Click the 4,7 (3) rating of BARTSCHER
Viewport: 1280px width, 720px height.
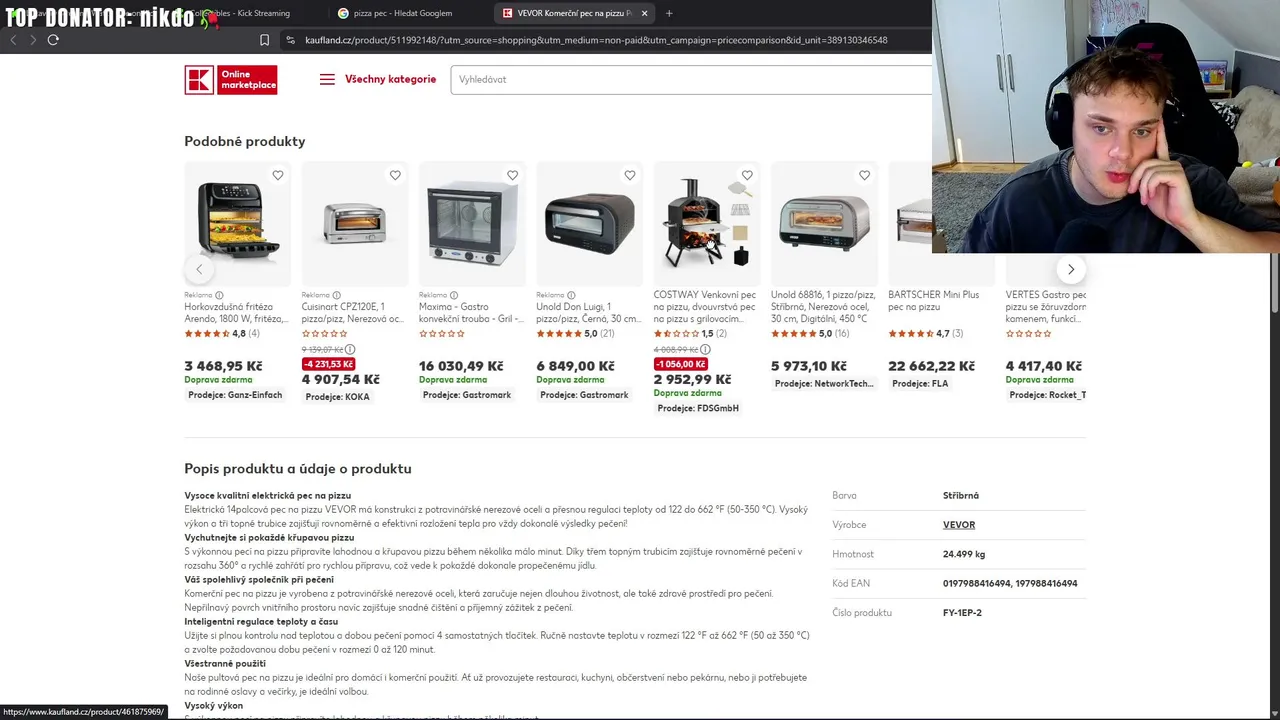(926, 333)
